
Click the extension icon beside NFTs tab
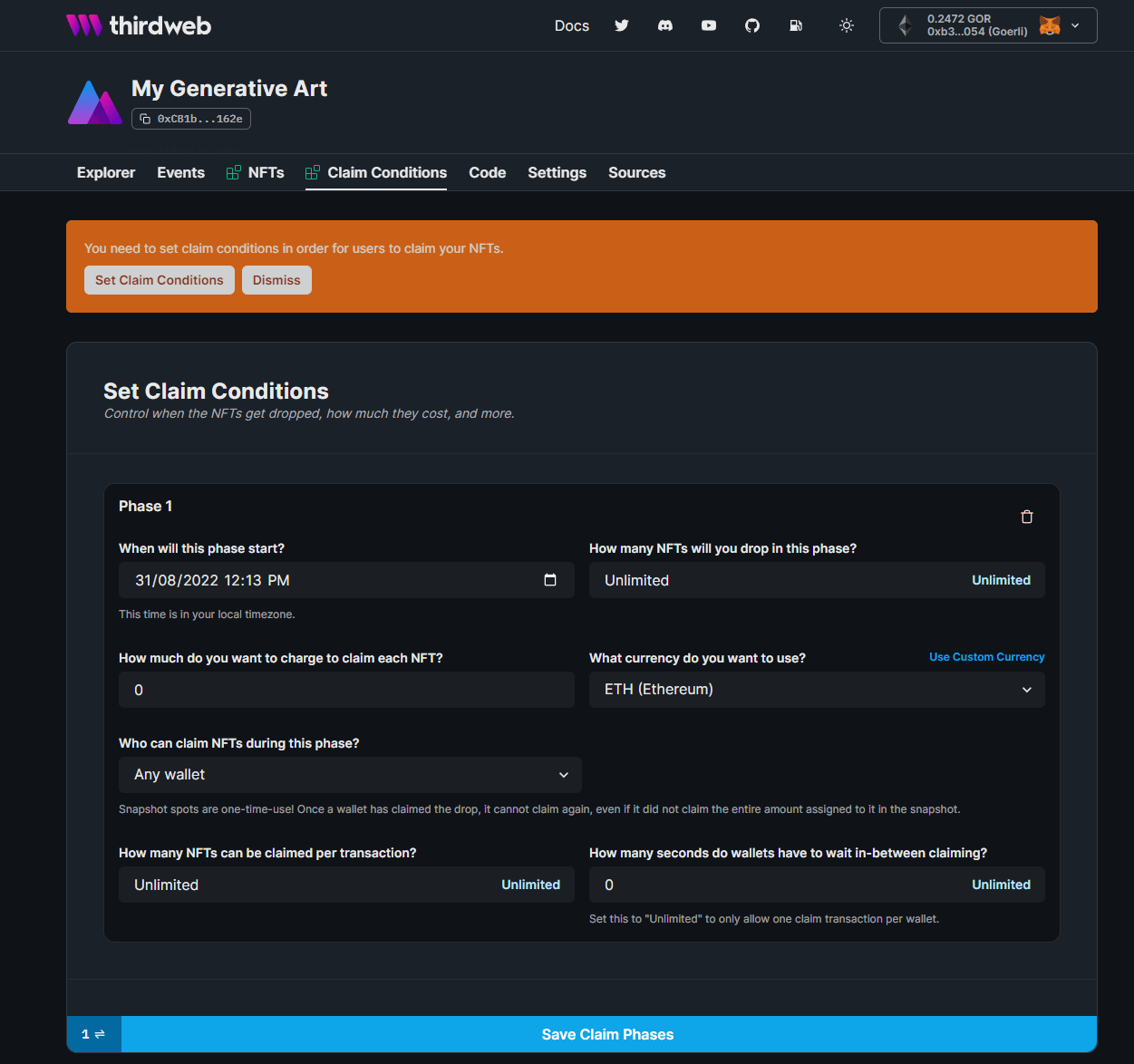coord(234,172)
